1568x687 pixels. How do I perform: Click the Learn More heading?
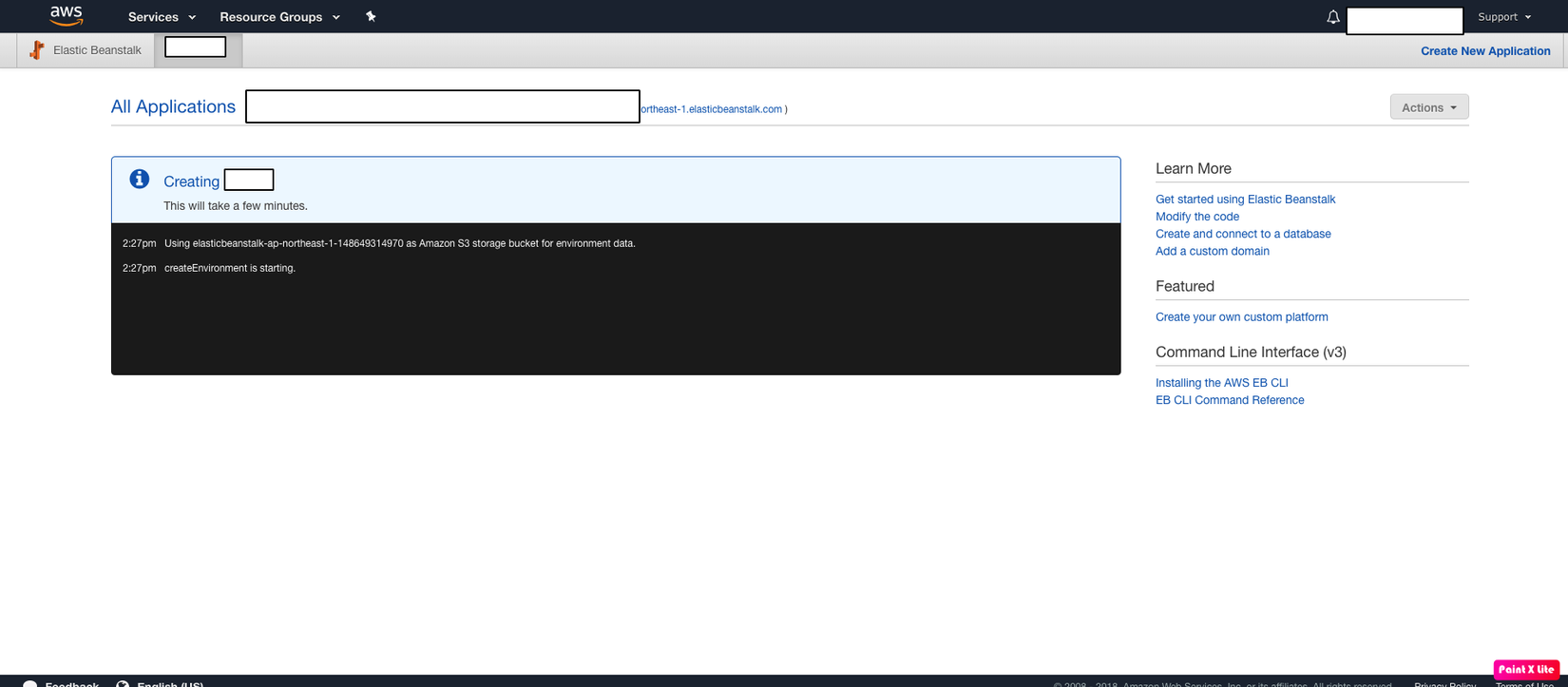point(1194,169)
